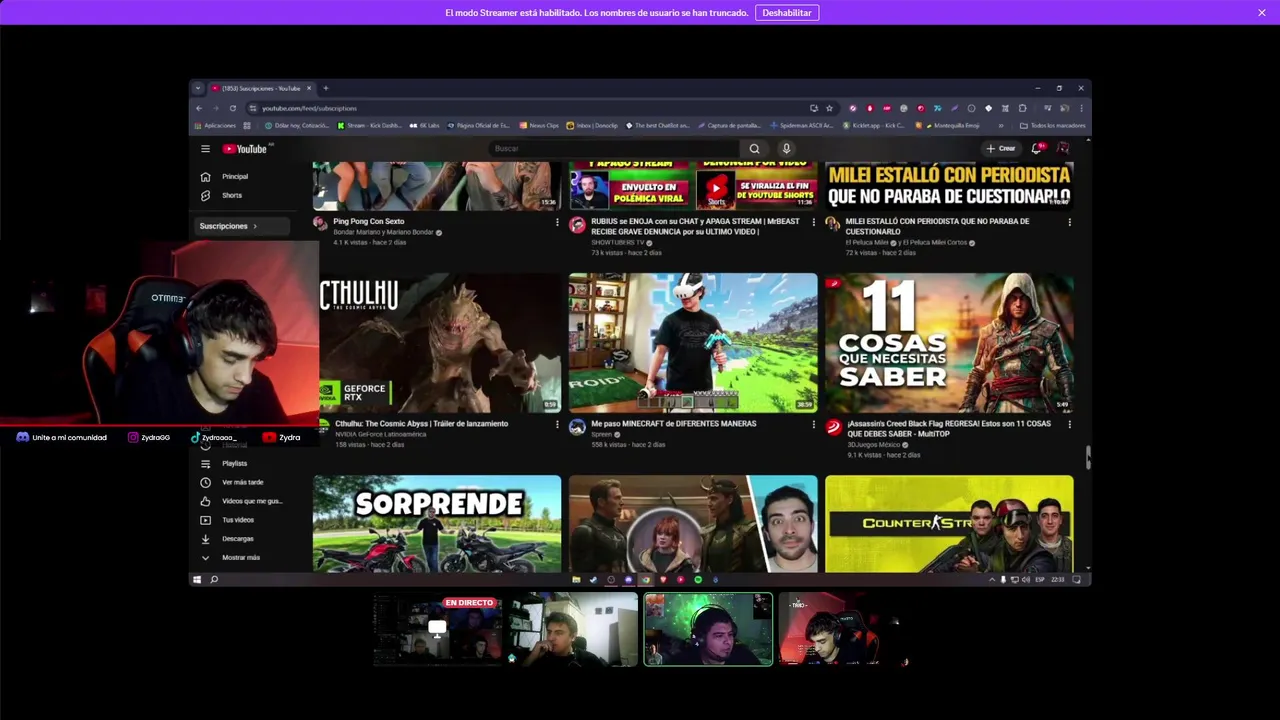Expand Mostrar más in sidebar
Image resolution: width=1280 pixels, height=720 pixels.
(240, 558)
